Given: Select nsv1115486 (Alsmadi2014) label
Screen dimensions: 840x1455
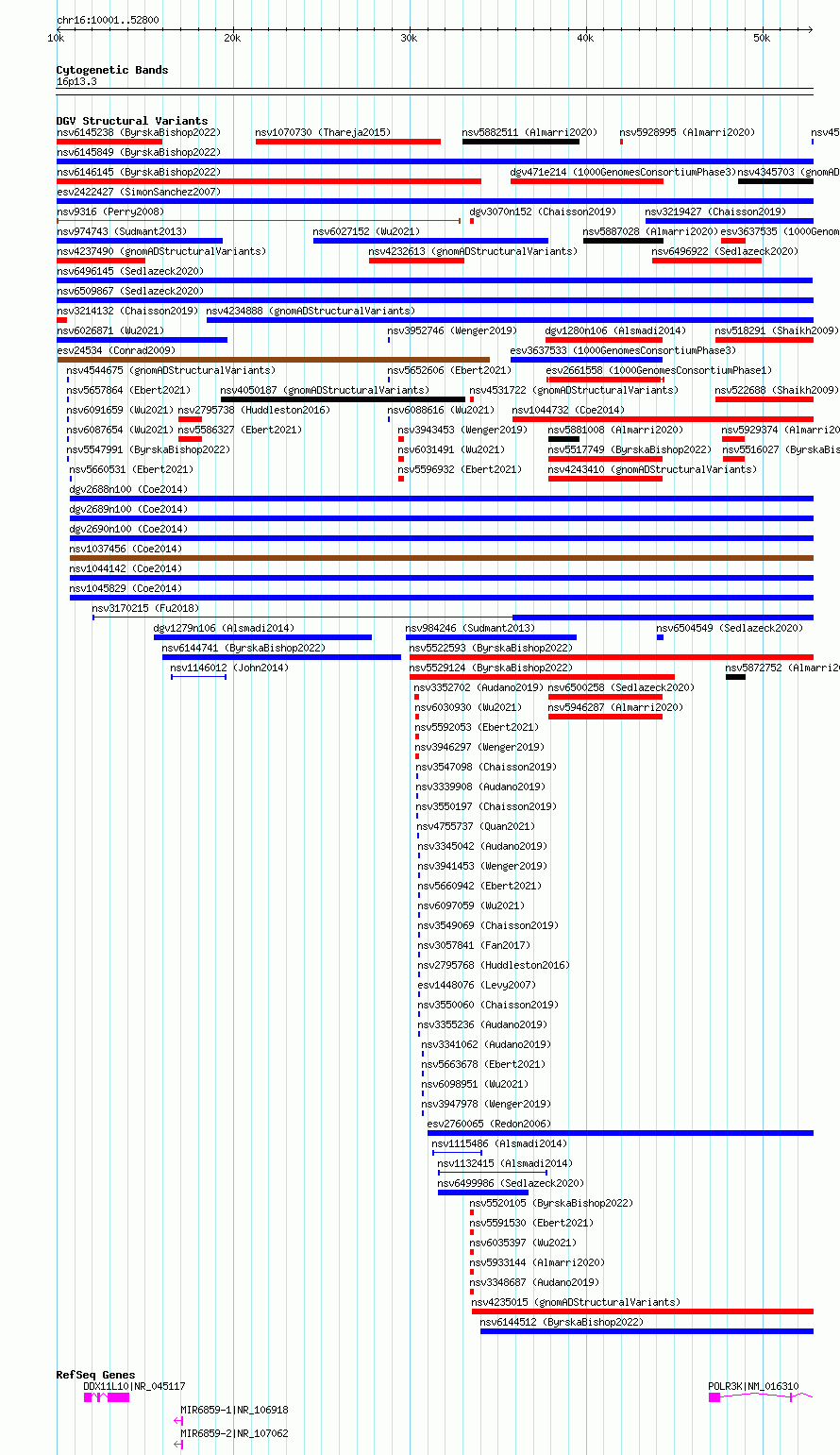Looking at the screenshot, I should pos(499,1144).
